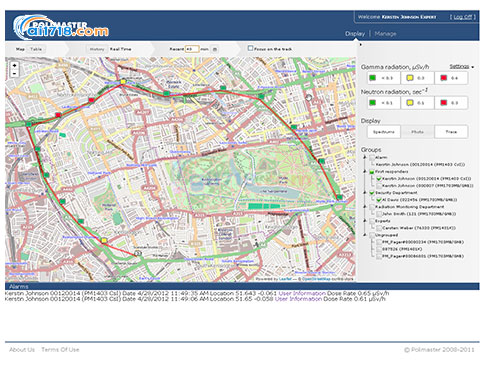This screenshot has width=485, height=365.
Task: Collapse the Ungrouped tree node
Action: point(365,235)
